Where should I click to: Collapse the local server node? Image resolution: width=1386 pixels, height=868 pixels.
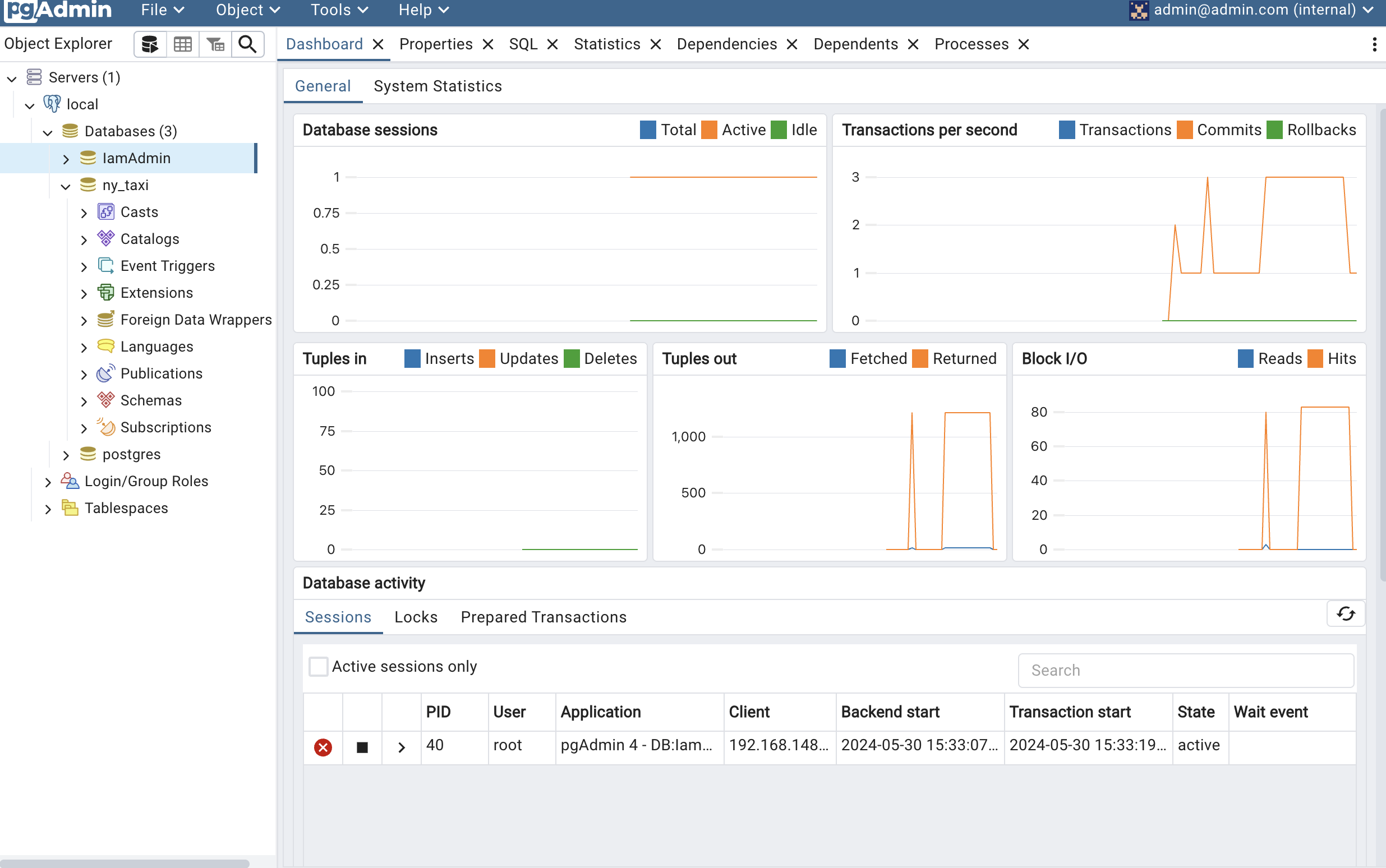click(x=30, y=105)
